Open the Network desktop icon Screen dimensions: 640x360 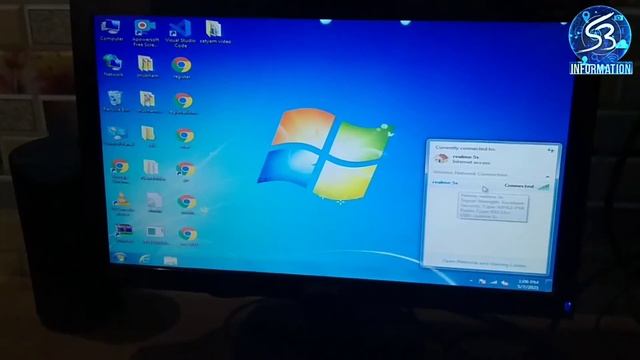pos(113,66)
